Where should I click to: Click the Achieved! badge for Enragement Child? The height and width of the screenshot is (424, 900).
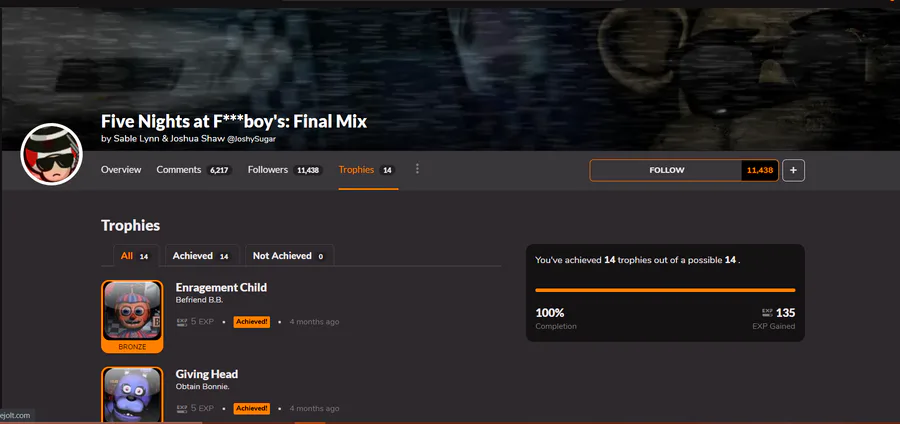point(251,322)
